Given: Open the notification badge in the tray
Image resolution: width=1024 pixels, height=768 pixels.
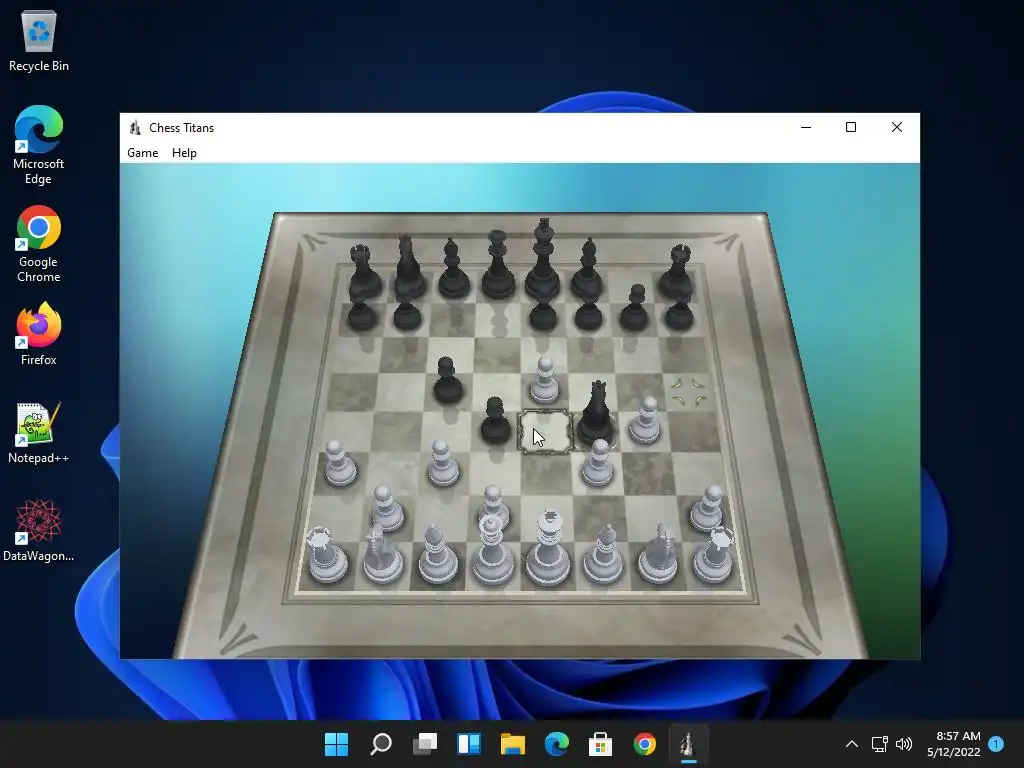Looking at the screenshot, I should (996, 744).
